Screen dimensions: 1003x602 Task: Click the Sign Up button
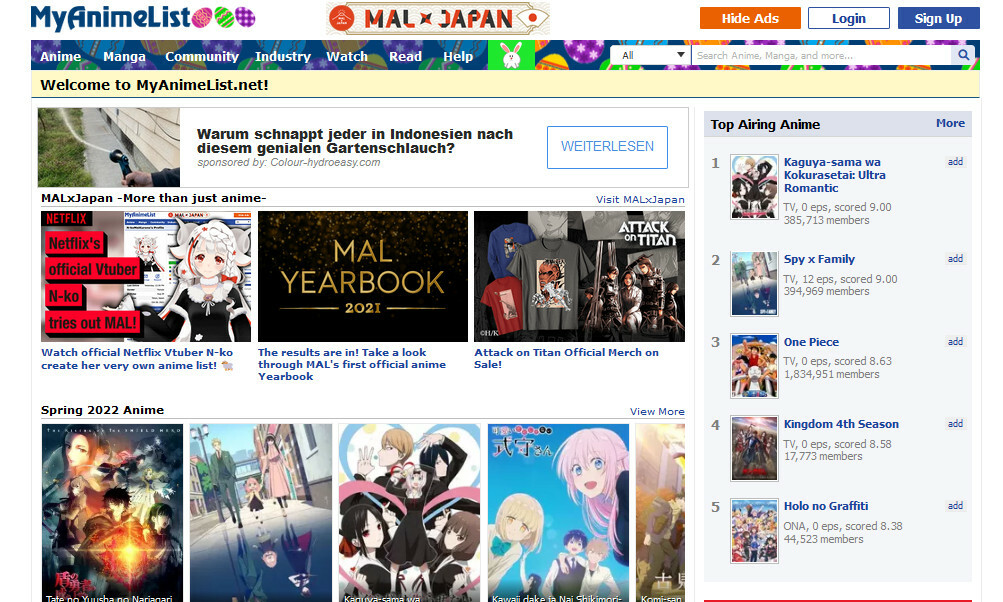click(x=938, y=17)
